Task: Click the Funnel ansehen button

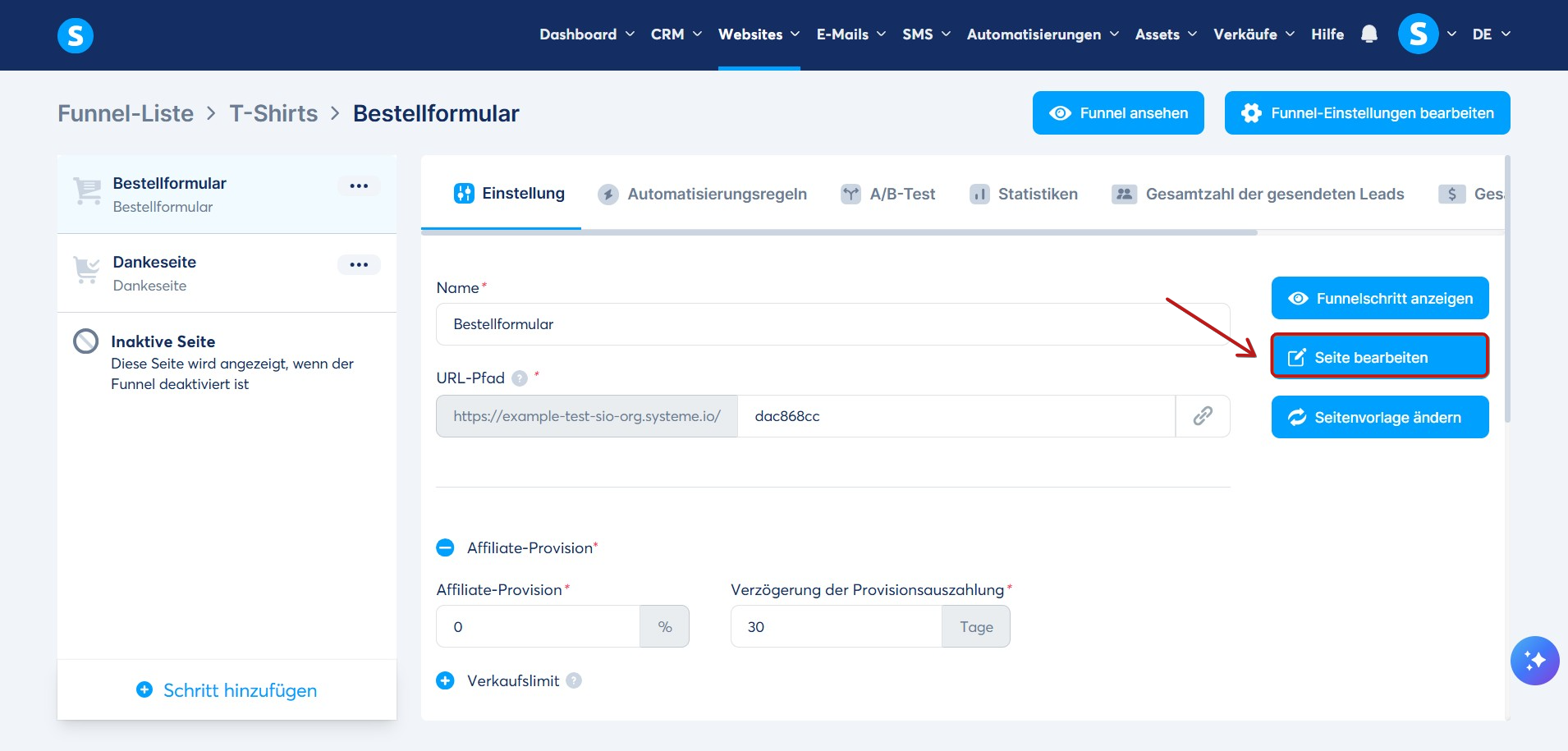Action: (x=1118, y=112)
